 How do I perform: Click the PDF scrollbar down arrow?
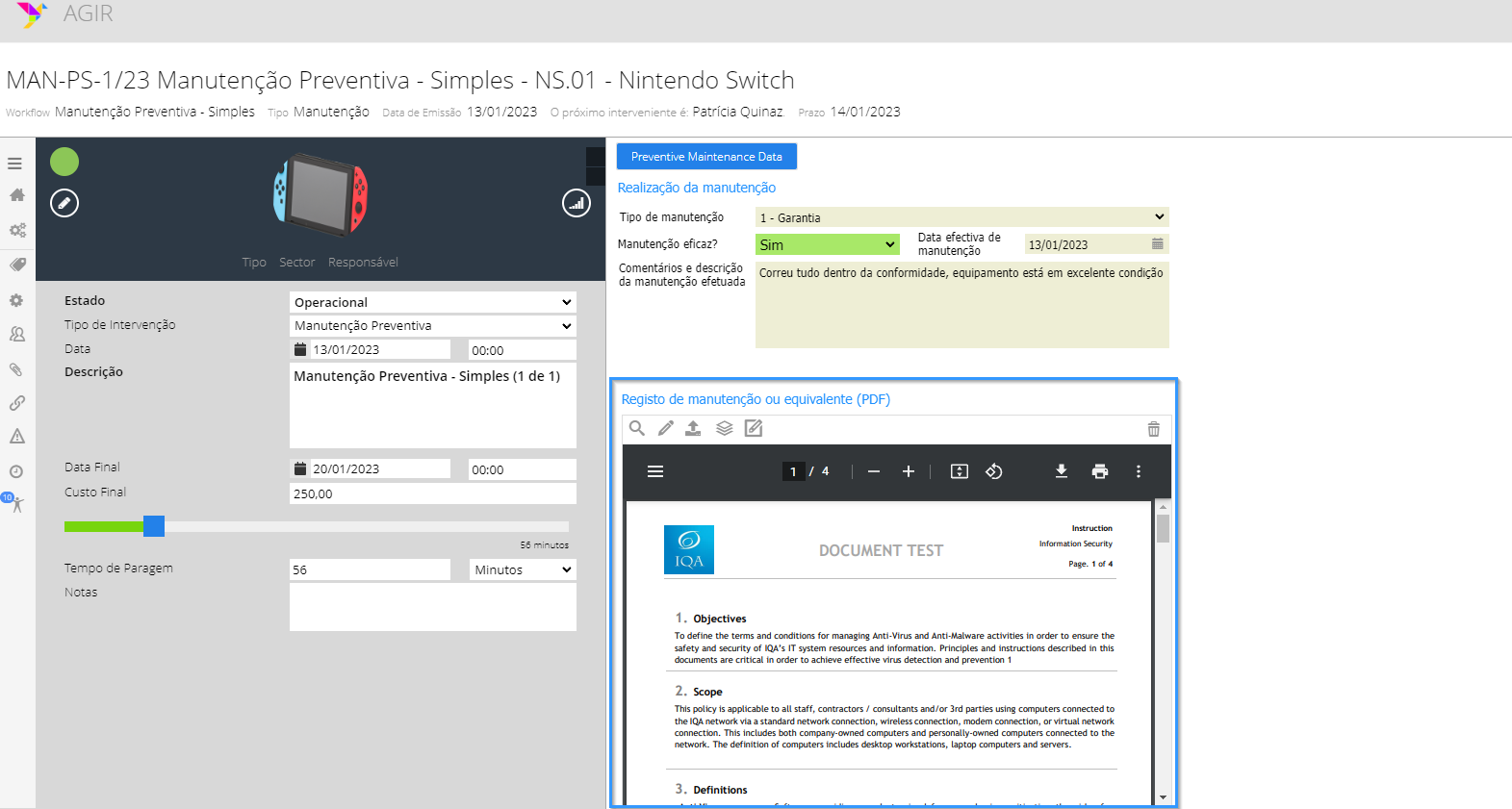[x=1163, y=797]
